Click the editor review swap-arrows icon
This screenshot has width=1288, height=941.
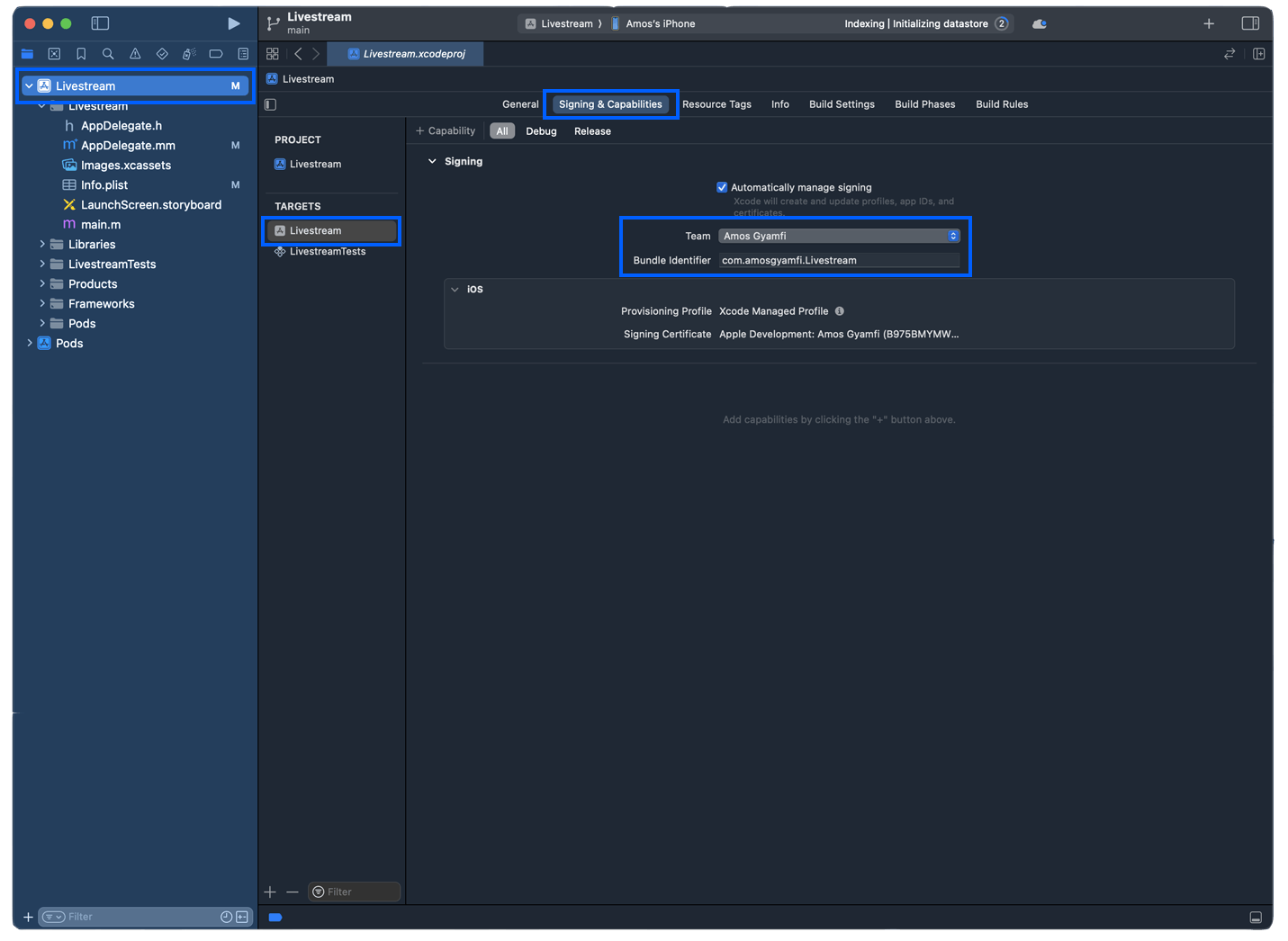1229,54
